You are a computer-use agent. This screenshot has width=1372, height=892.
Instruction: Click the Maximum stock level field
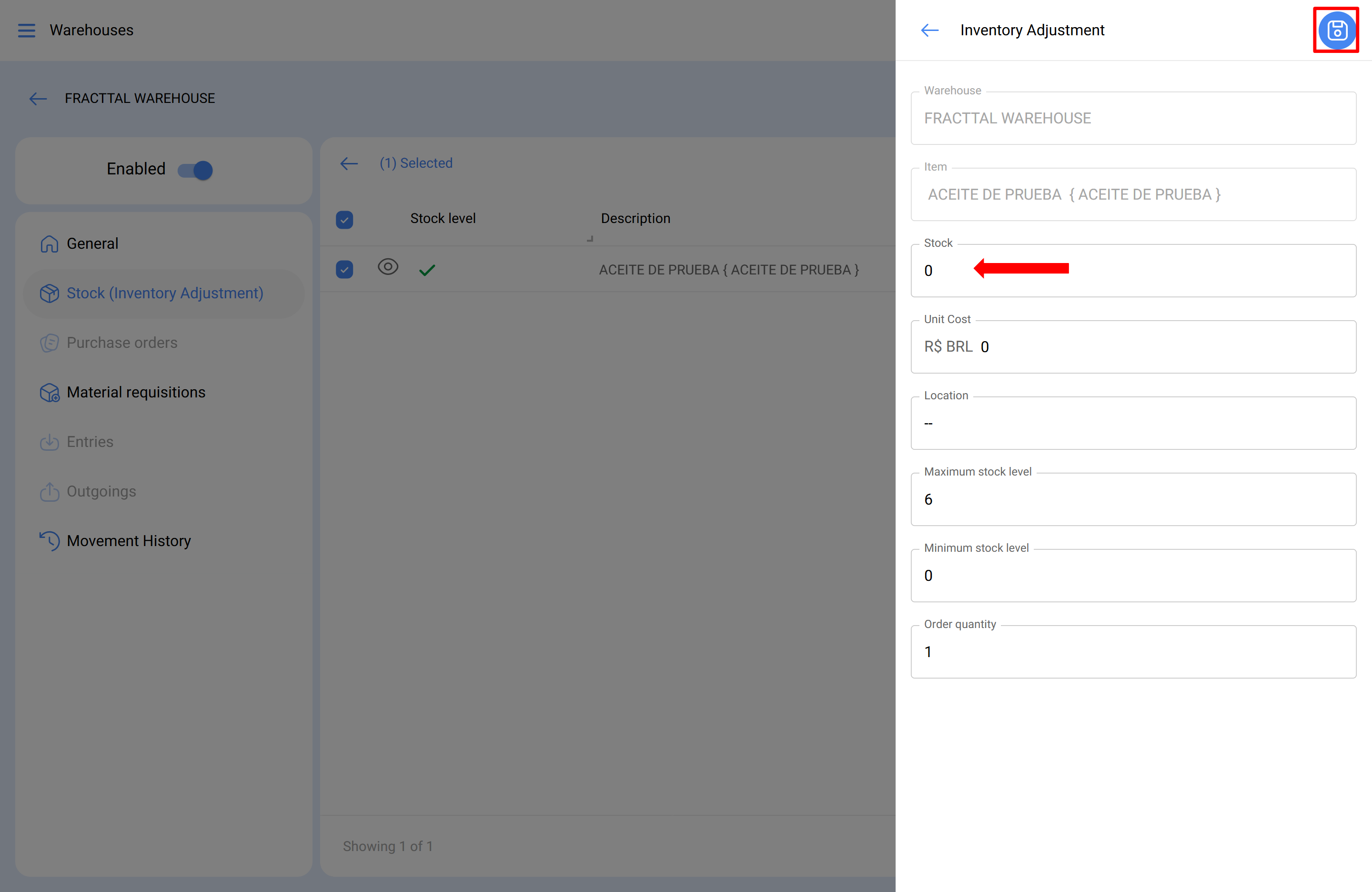coord(1133,499)
